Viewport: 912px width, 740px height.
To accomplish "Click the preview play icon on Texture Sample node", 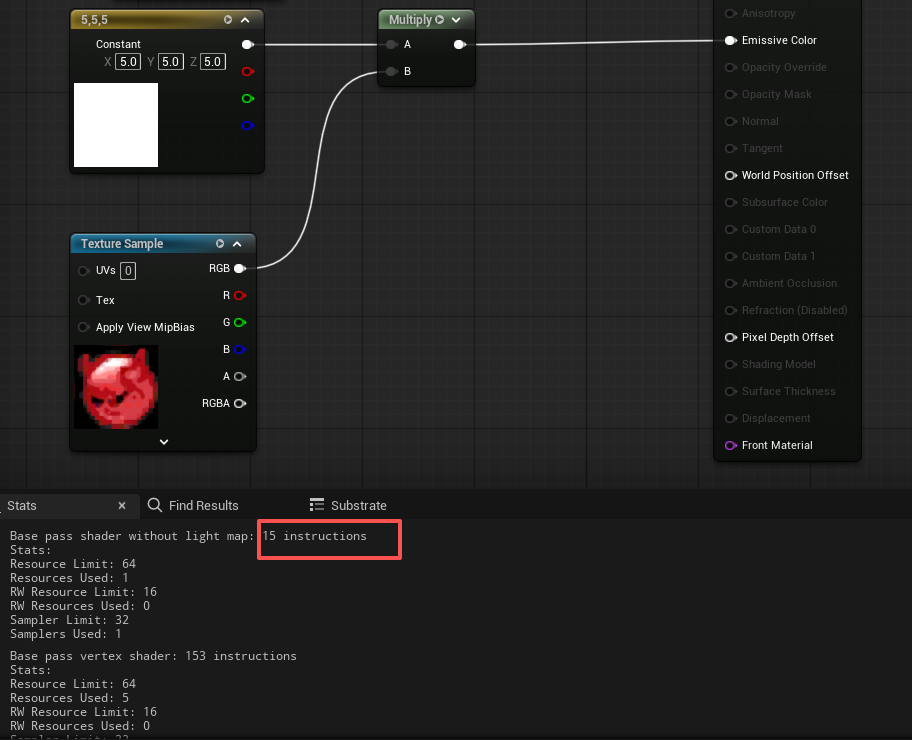I will coord(220,244).
